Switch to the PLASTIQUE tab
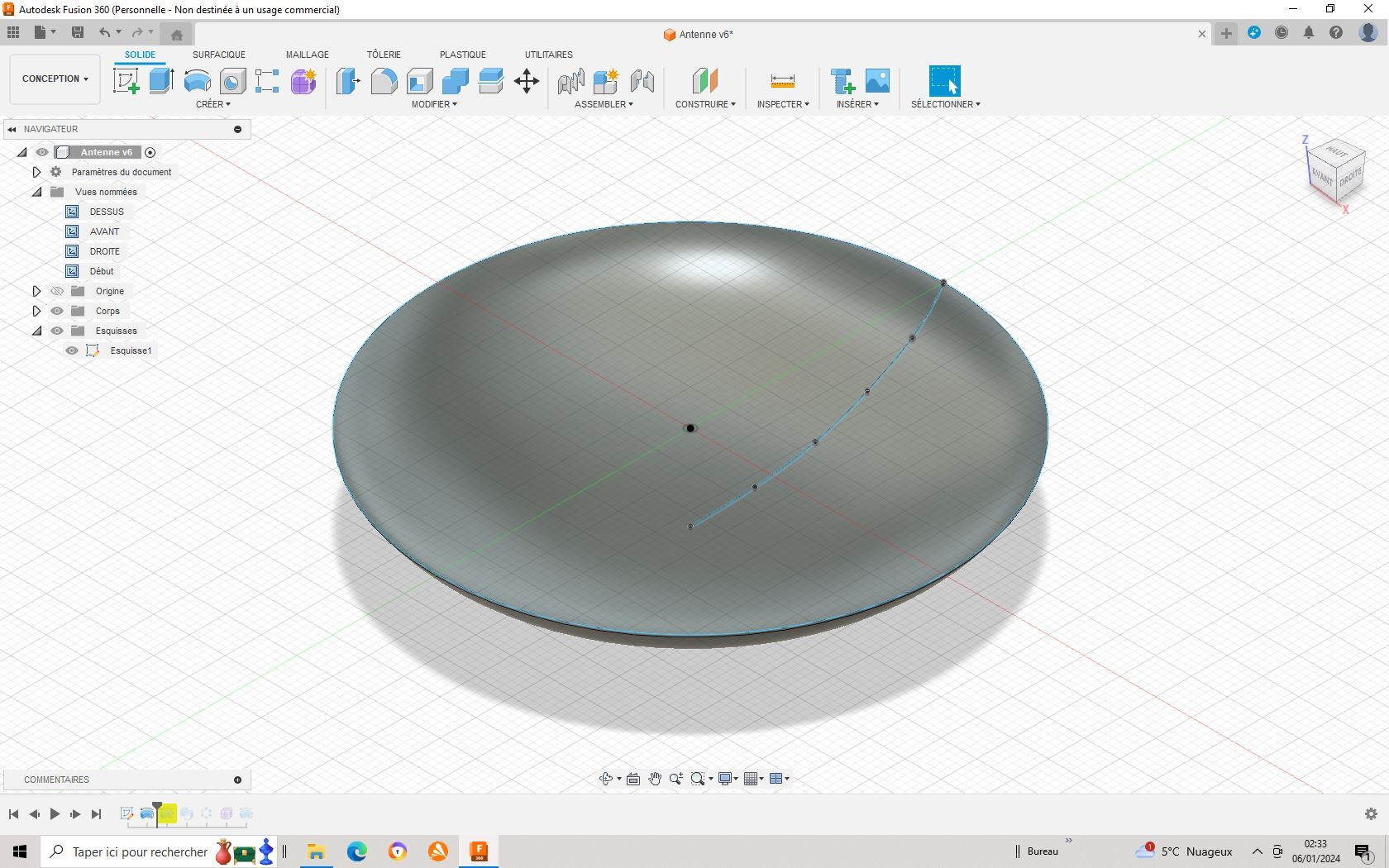 (463, 55)
